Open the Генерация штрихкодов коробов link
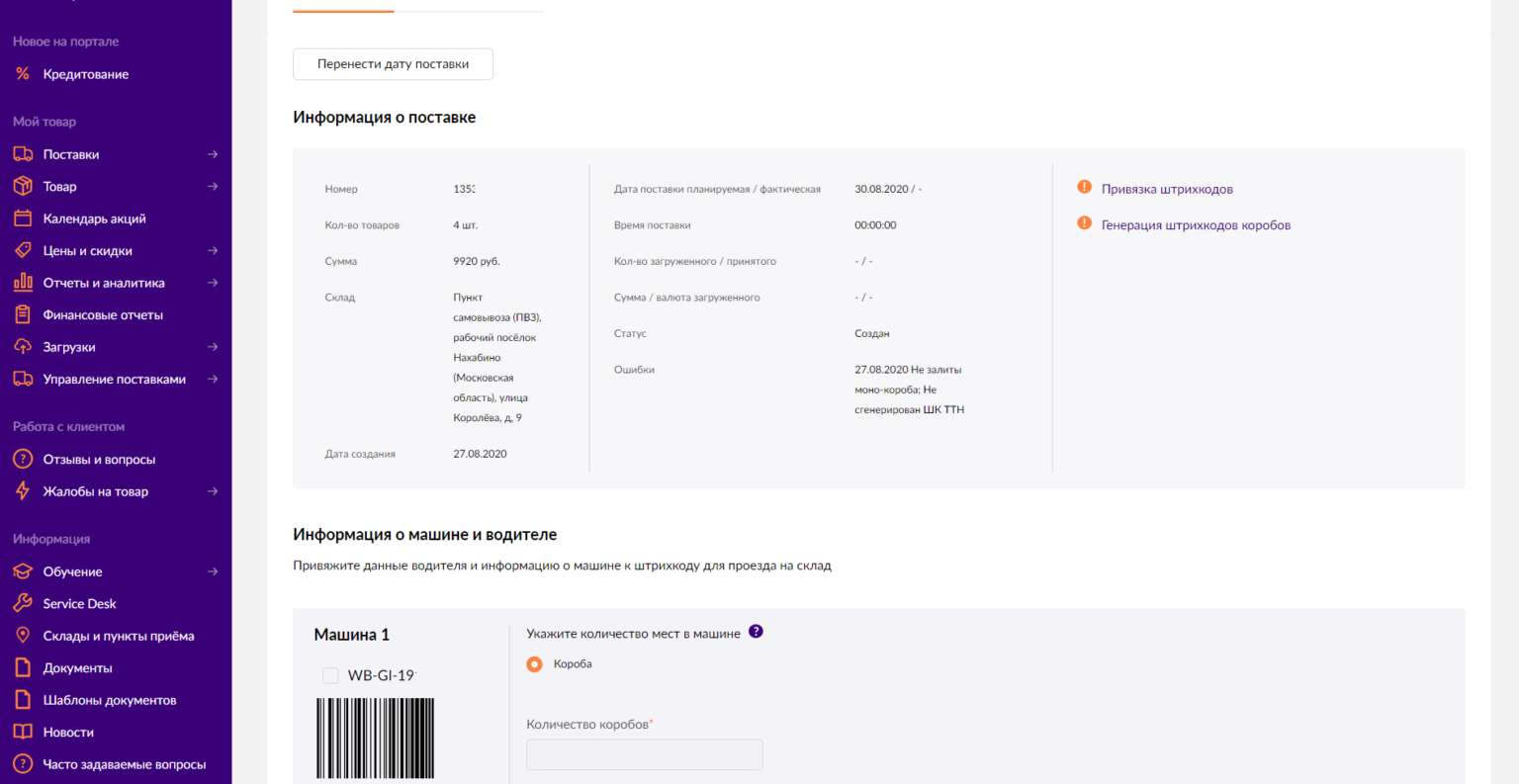The width and height of the screenshot is (1519, 784). click(1196, 225)
